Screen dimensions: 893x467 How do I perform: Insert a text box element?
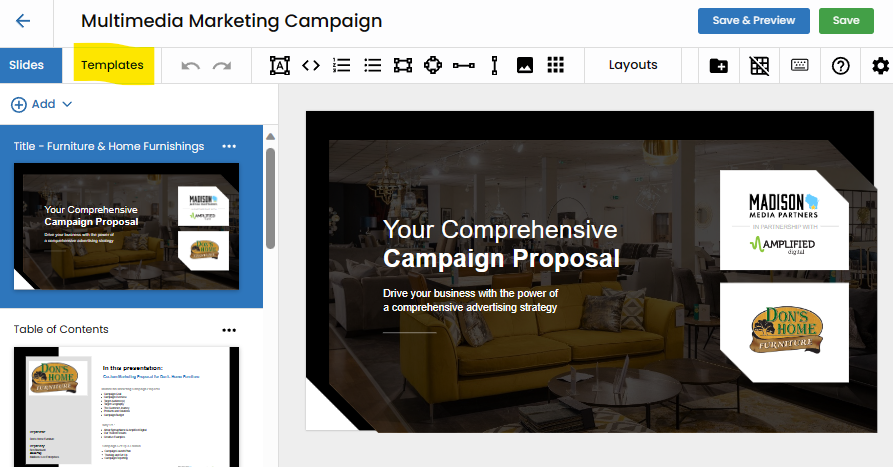click(x=280, y=66)
